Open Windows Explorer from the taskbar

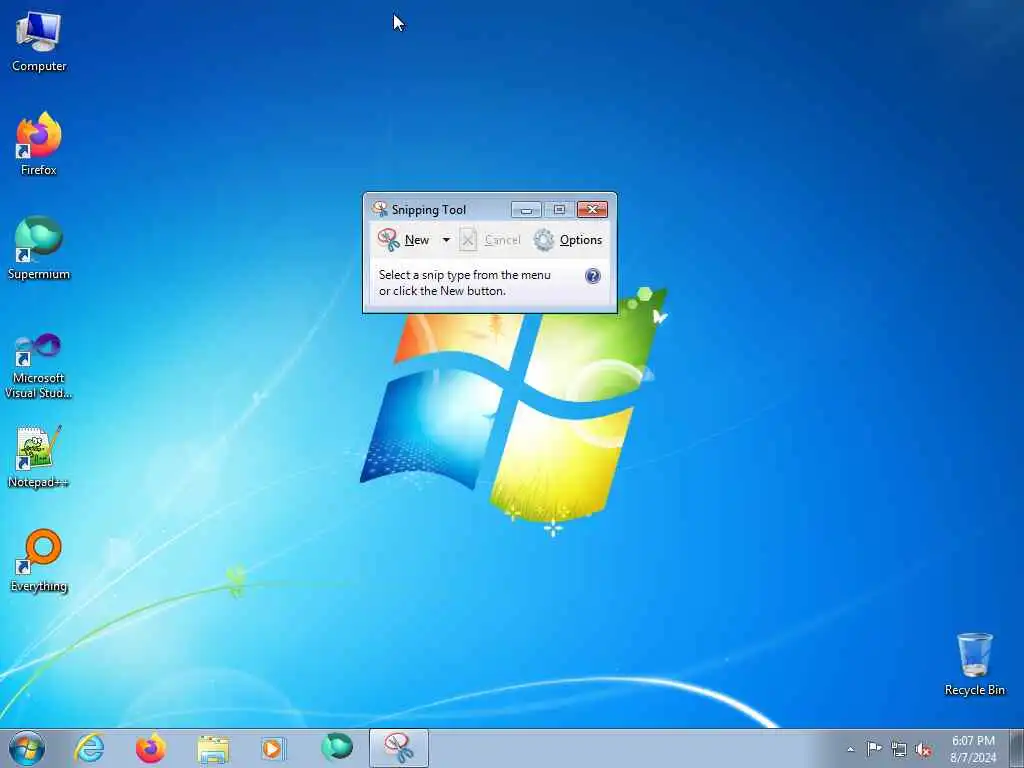[213, 748]
